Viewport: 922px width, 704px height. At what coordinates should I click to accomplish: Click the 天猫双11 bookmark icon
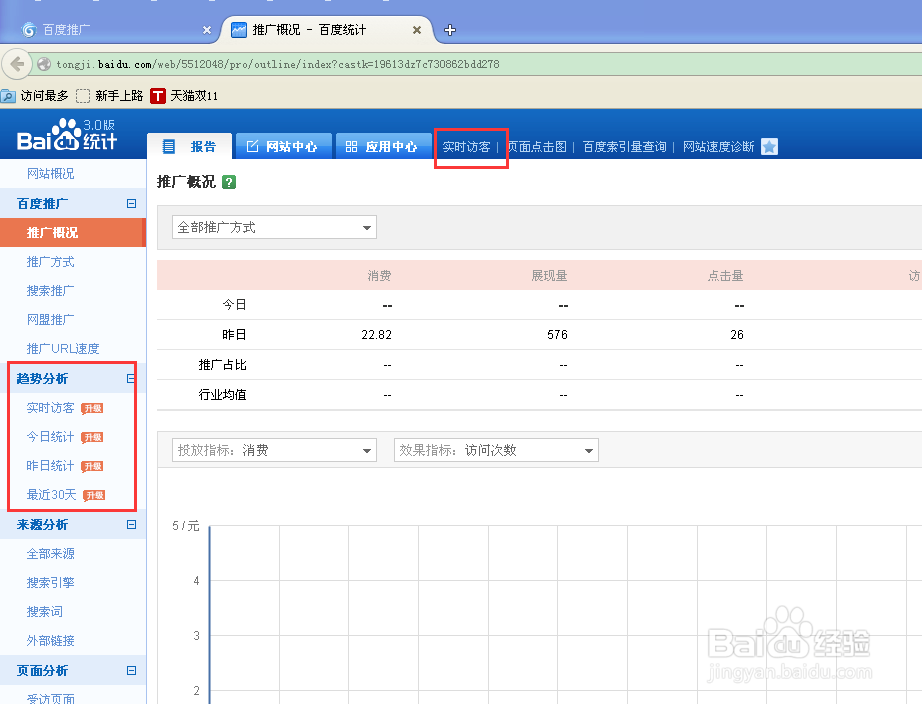pyautogui.click(x=158, y=95)
